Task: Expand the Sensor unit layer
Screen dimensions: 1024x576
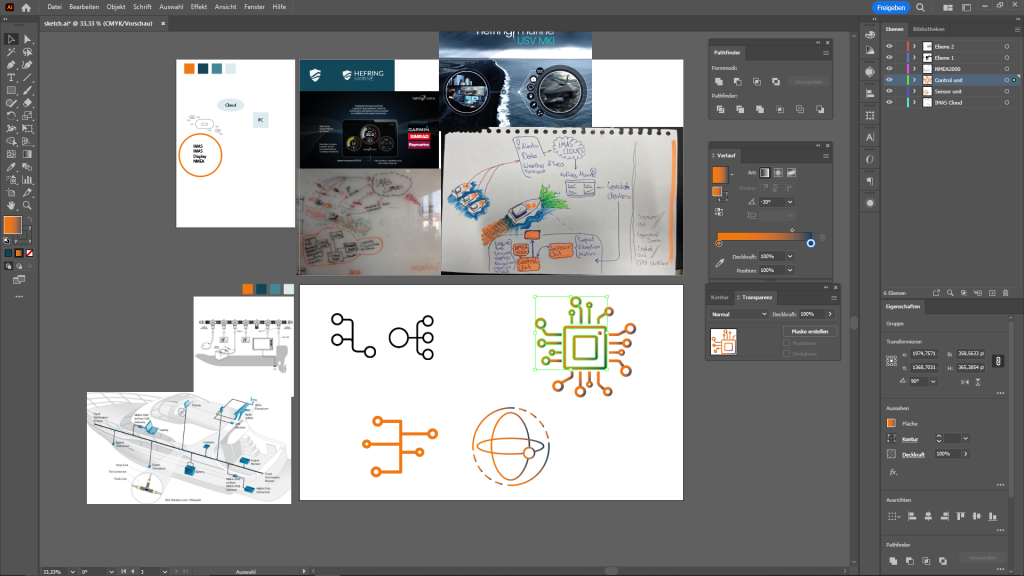Action: tap(914, 91)
